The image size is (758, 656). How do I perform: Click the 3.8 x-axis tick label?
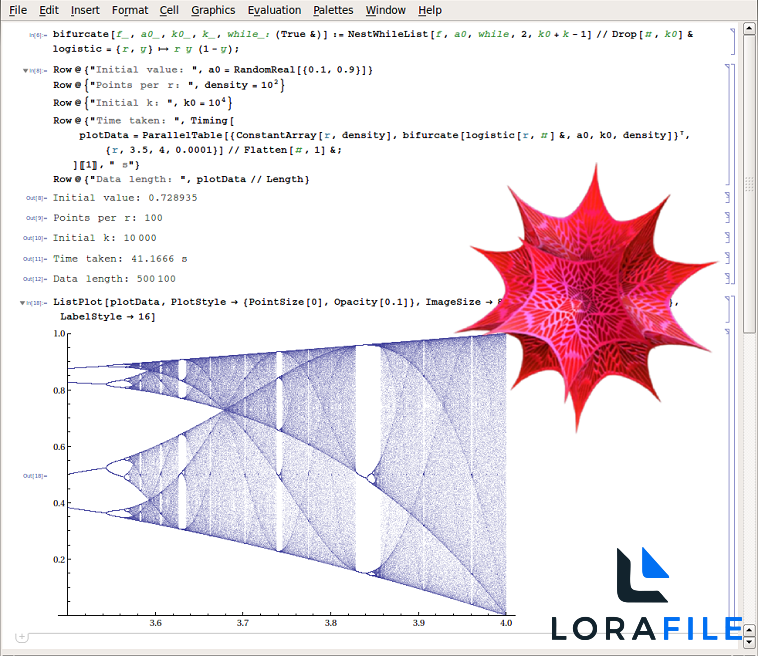click(331, 623)
